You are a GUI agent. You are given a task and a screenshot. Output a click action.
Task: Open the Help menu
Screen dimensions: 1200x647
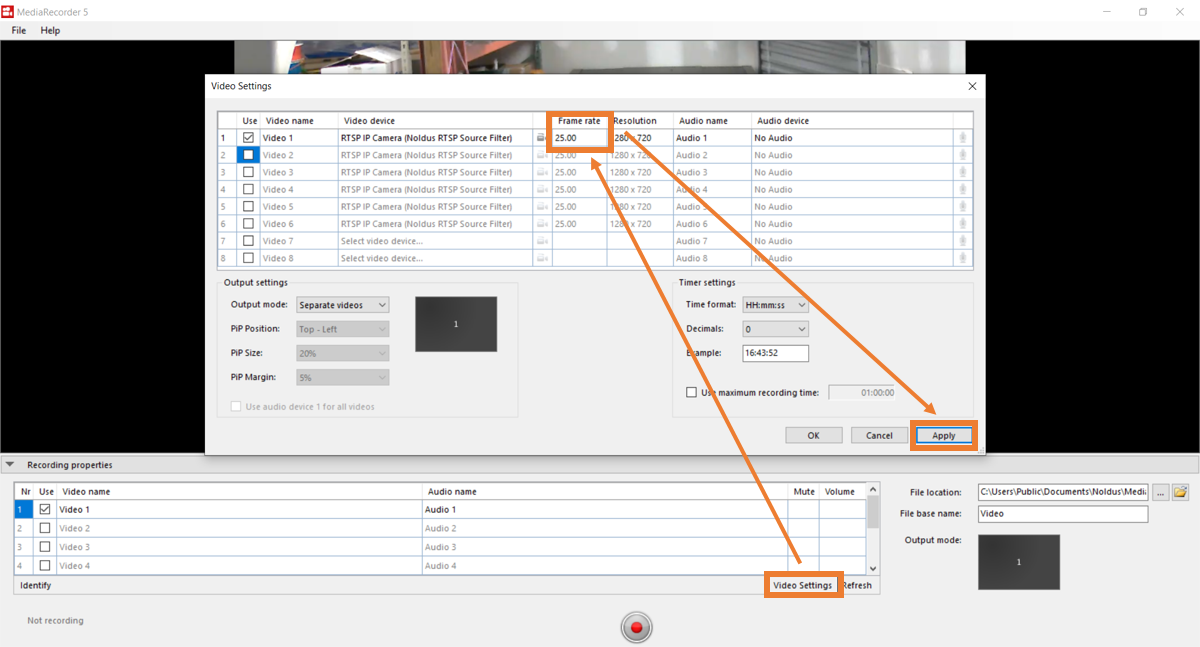click(50, 31)
